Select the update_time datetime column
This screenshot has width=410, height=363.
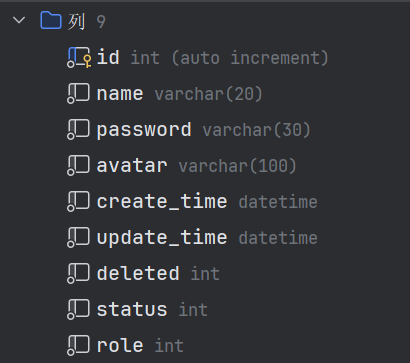(207, 238)
